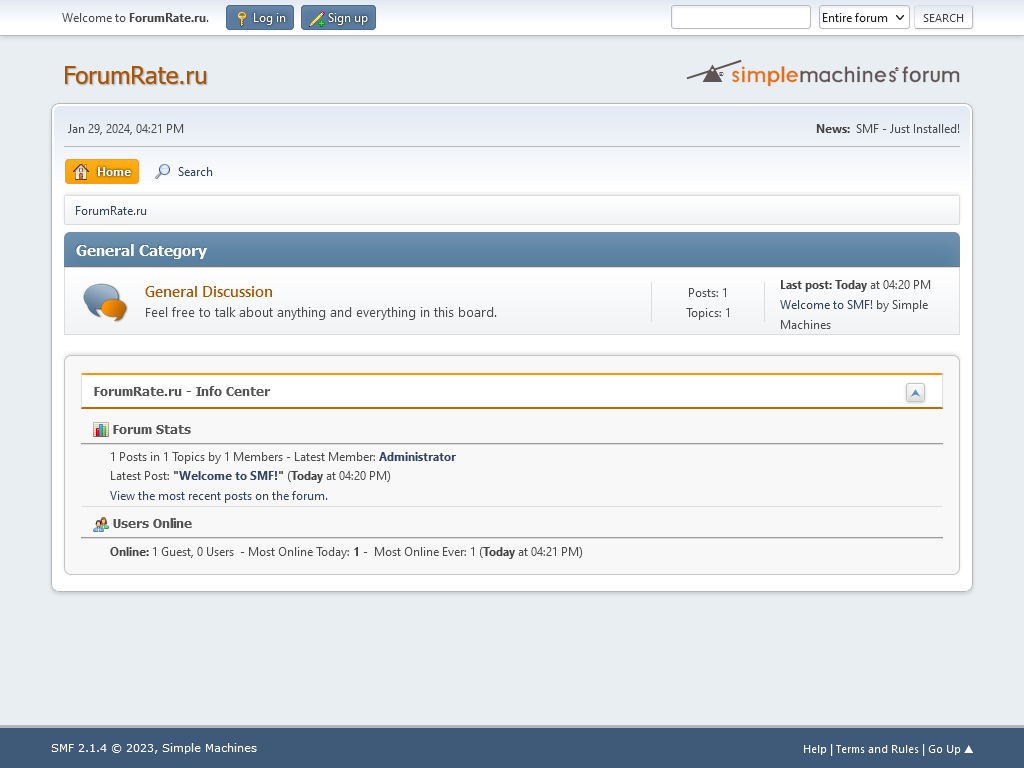Open the Administrator latest member profile
1024x768 pixels.
click(417, 457)
